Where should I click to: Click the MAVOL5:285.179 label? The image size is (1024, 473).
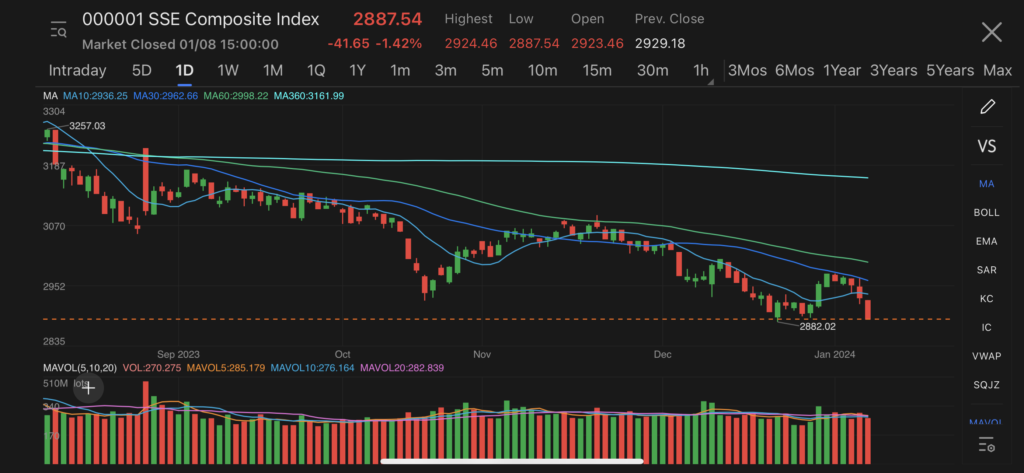point(225,368)
